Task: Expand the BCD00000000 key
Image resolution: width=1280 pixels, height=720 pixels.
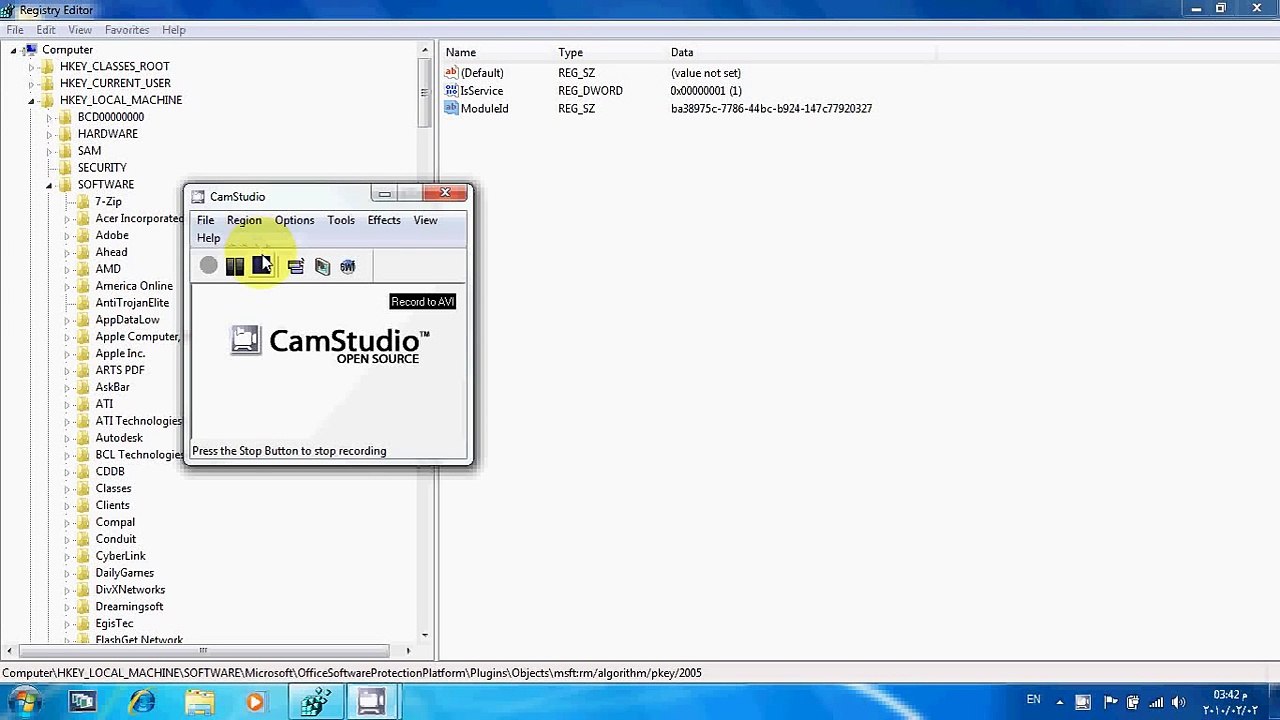Action: pyautogui.click(x=49, y=117)
